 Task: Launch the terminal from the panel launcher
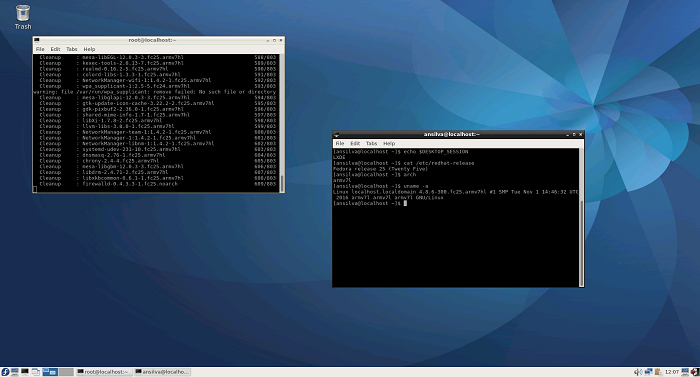click(x=25, y=372)
